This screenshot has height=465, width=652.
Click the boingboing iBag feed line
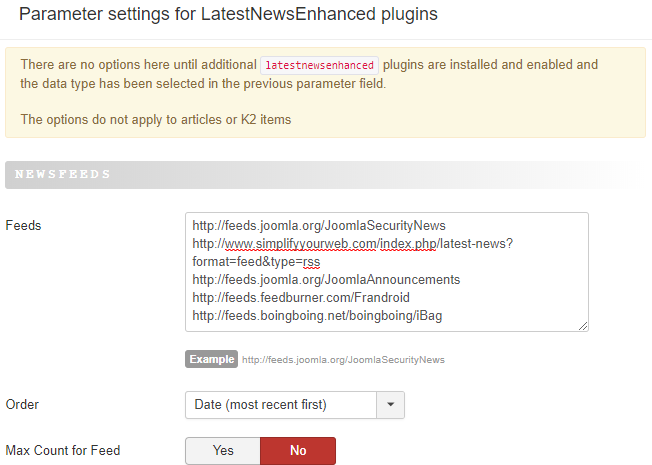pos(317,315)
